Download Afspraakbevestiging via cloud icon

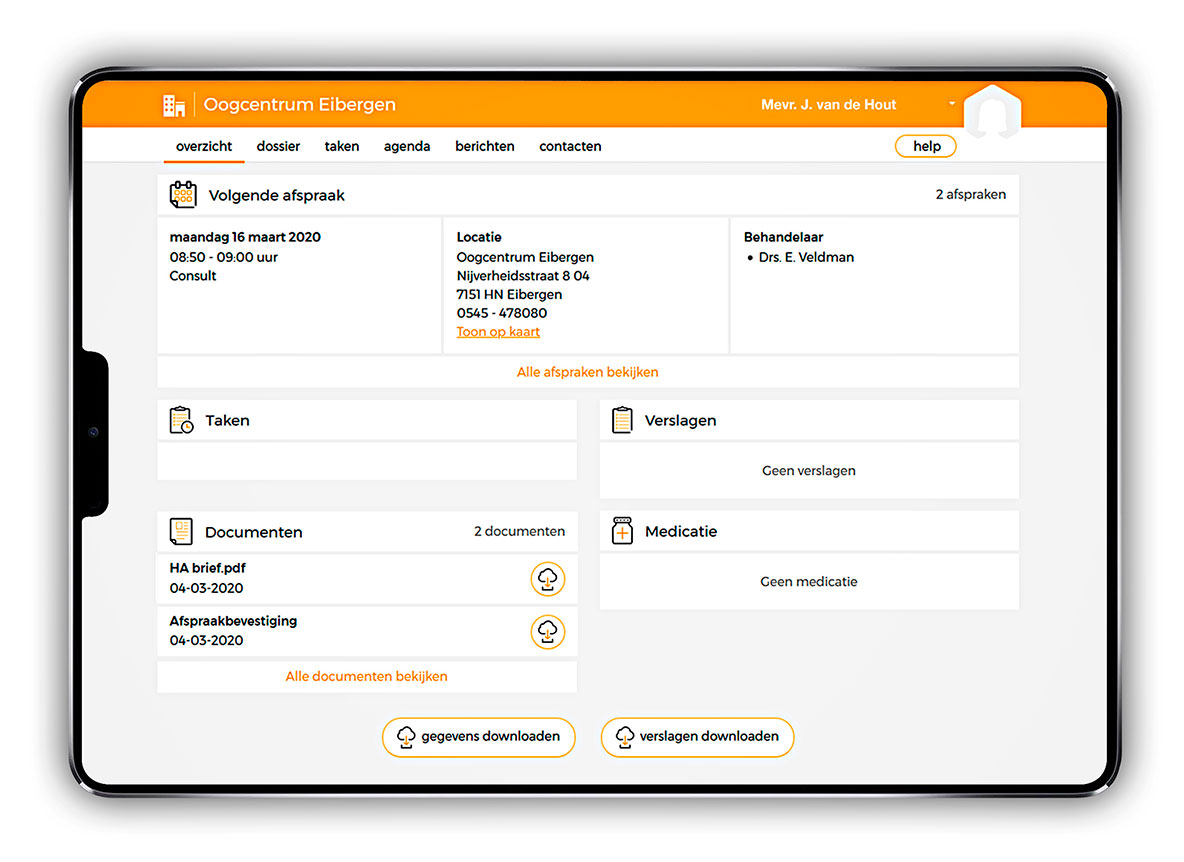547,632
